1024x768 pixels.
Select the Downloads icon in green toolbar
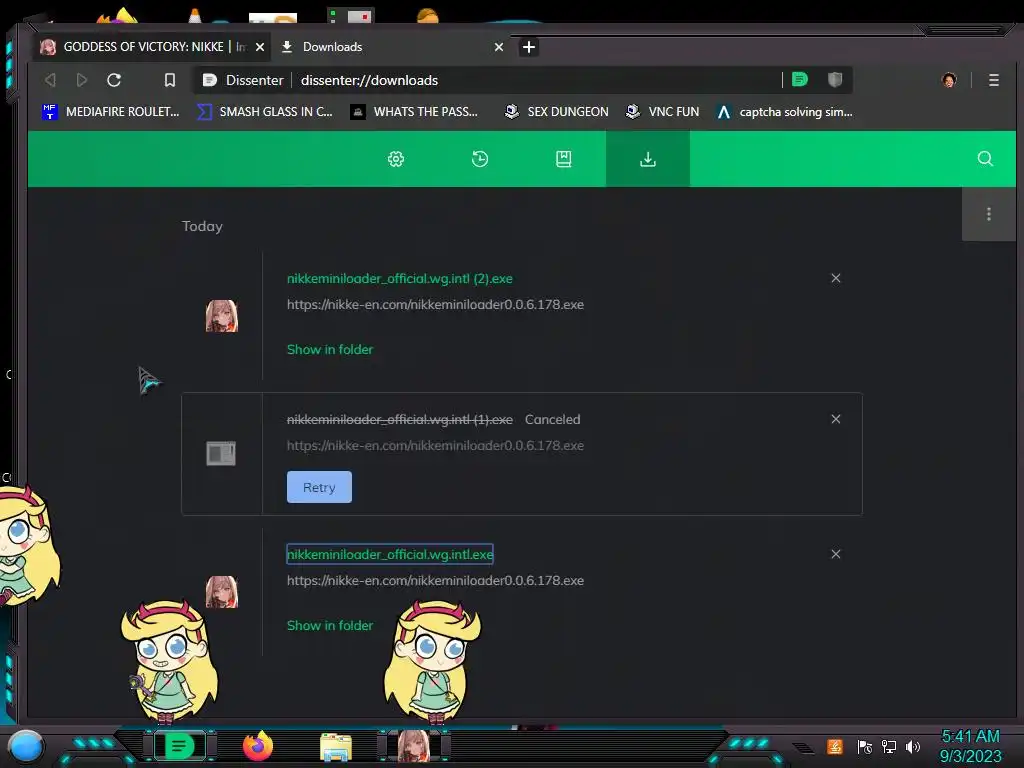648,159
